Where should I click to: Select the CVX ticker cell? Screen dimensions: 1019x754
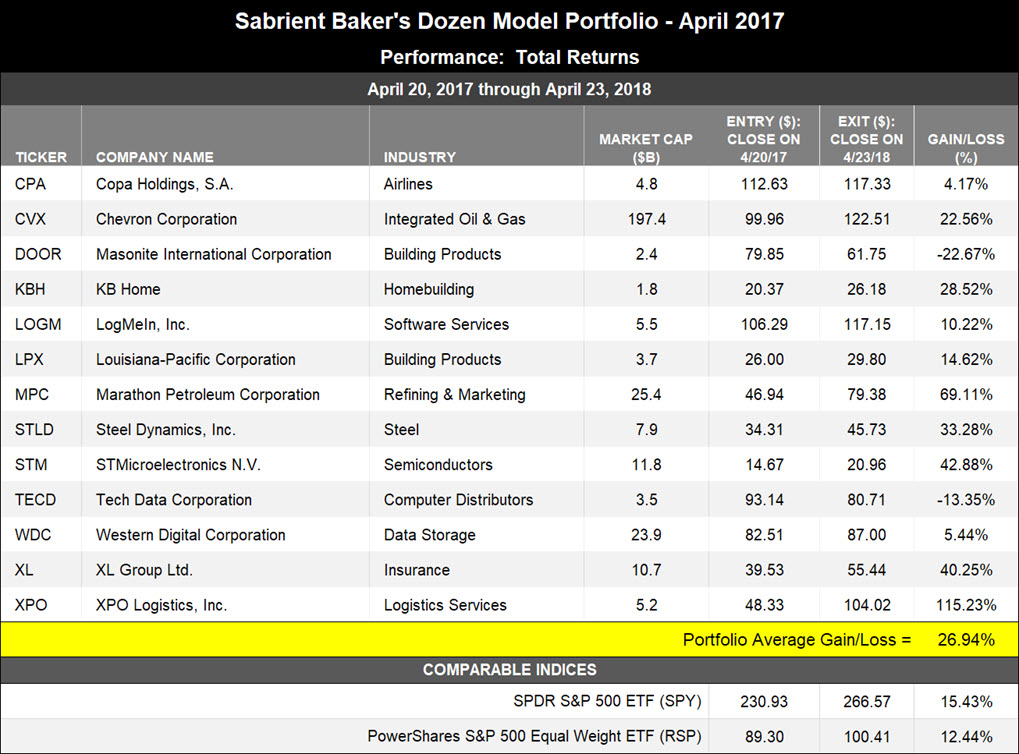31,219
